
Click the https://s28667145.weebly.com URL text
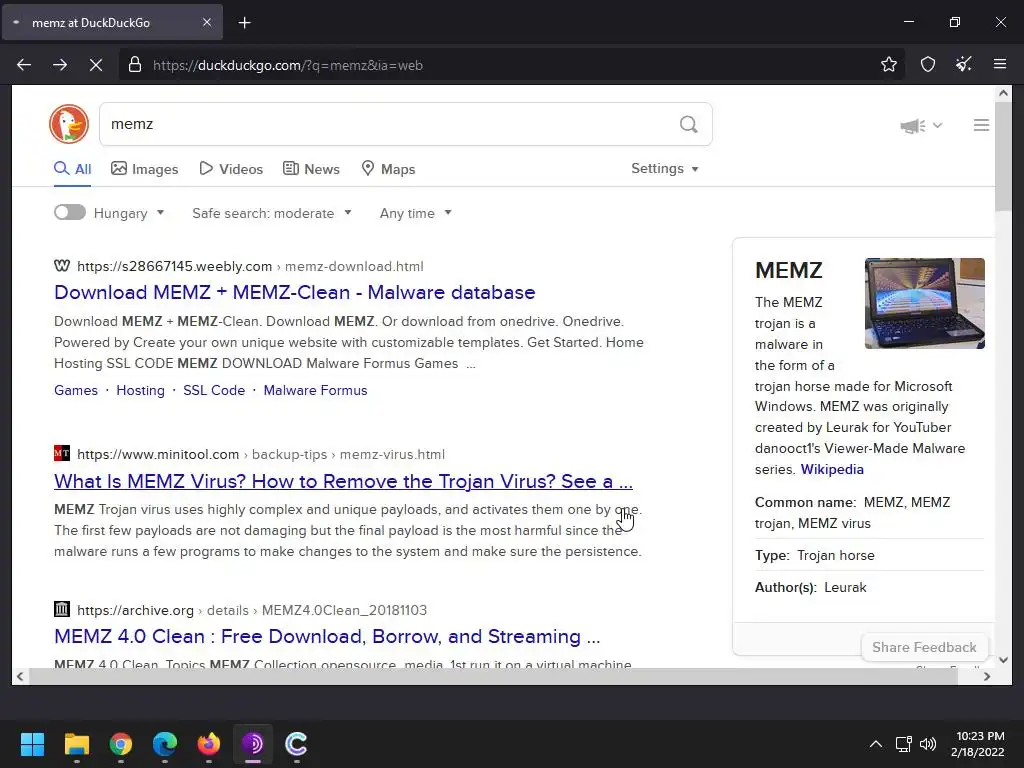point(174,266)
